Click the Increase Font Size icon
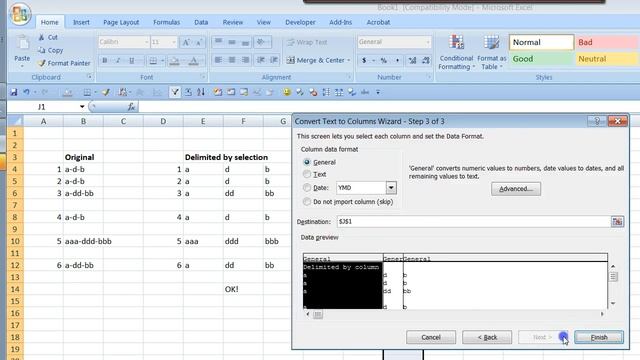The height and width of the screenshot is (360, 640). point(186,42)
